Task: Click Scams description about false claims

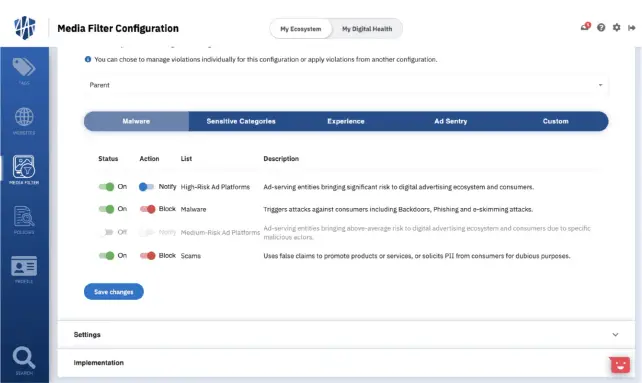Action: [417, 256]
